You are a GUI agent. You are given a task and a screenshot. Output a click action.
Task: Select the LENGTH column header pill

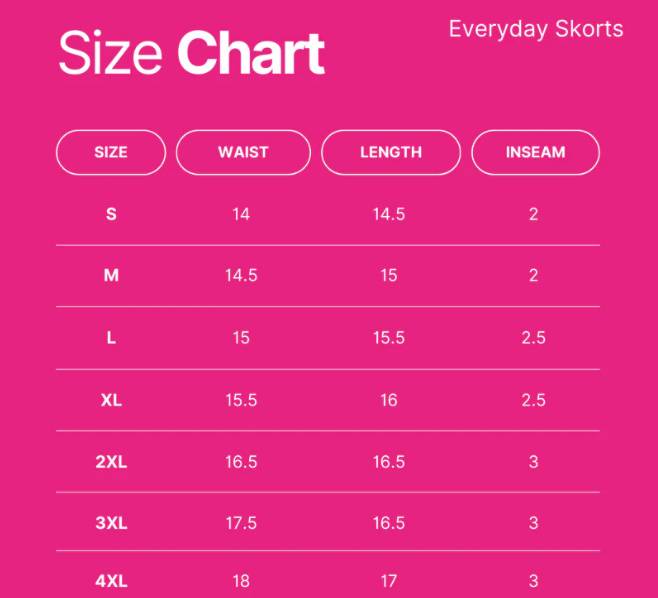391,153
